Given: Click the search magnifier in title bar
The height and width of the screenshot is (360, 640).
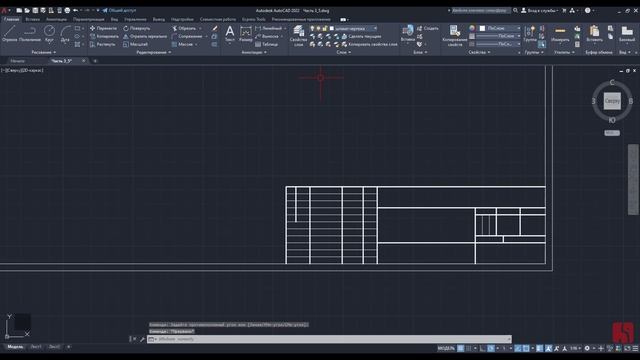Looking at the screenshot, I should coord(516,11).
